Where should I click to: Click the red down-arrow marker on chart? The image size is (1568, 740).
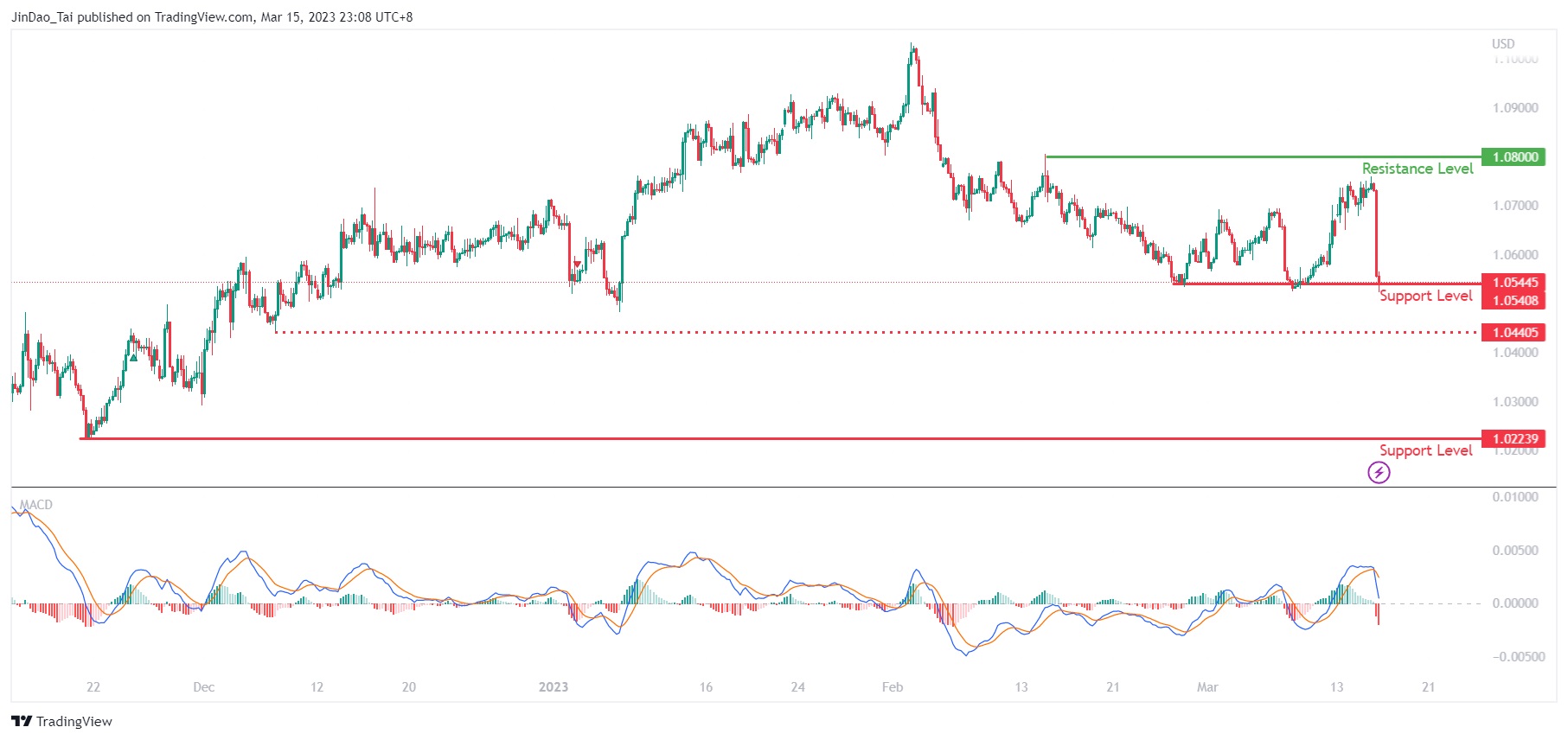coord(577,264)
